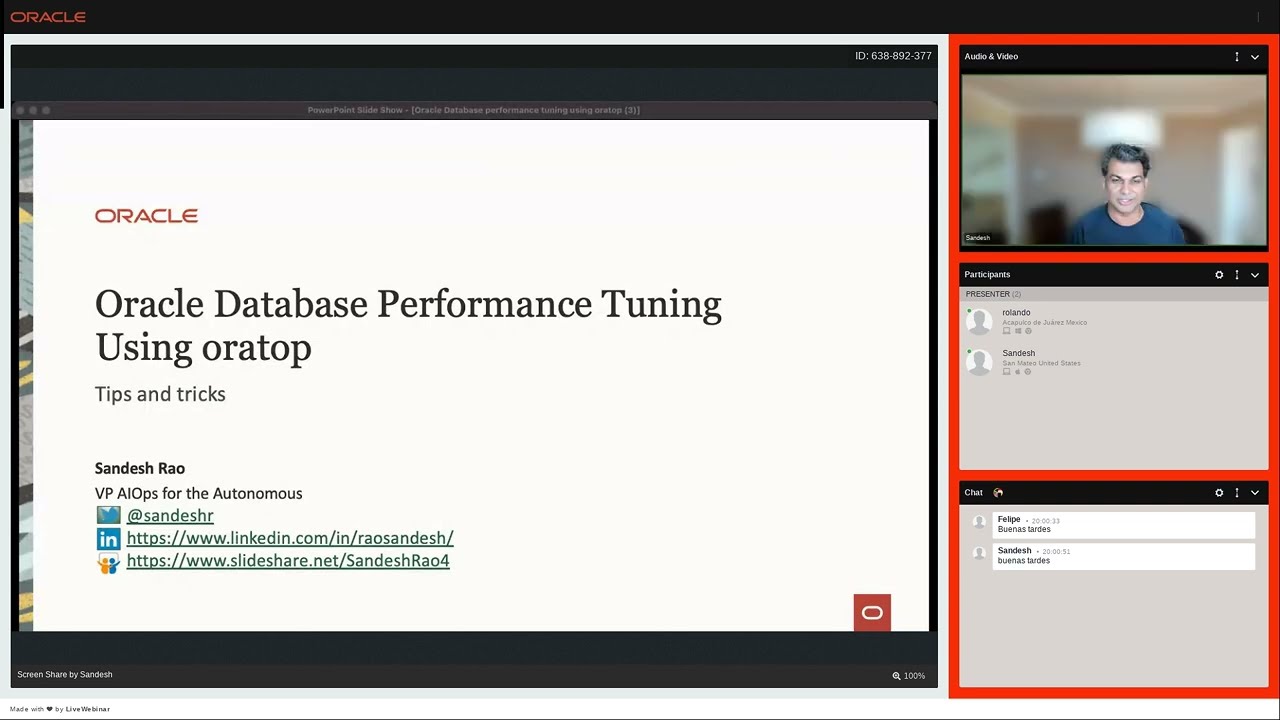Viewport: 1280px width, 720px height.
Task: Click the browser icon under rolando
Action: tap(1028, 331)
